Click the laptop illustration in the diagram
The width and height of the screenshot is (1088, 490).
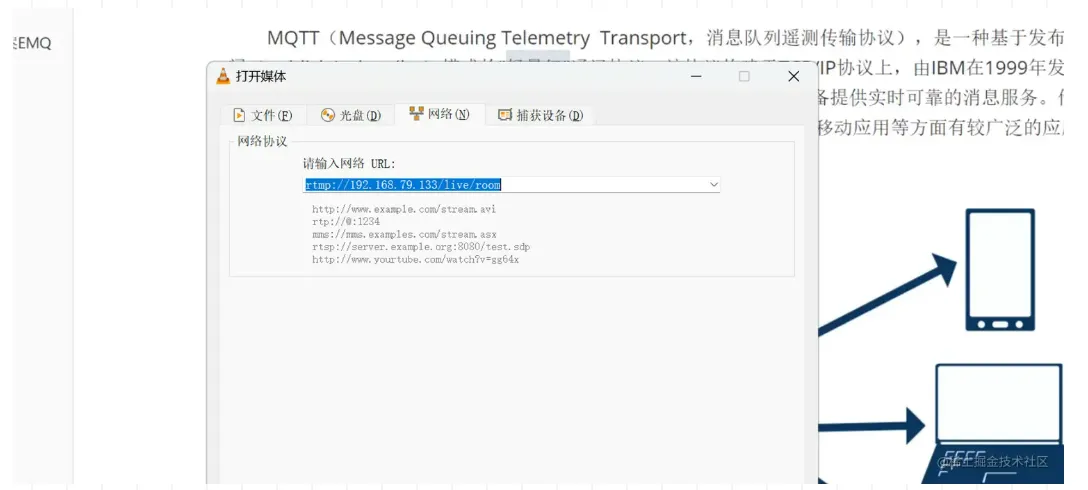tap(994, 423)
